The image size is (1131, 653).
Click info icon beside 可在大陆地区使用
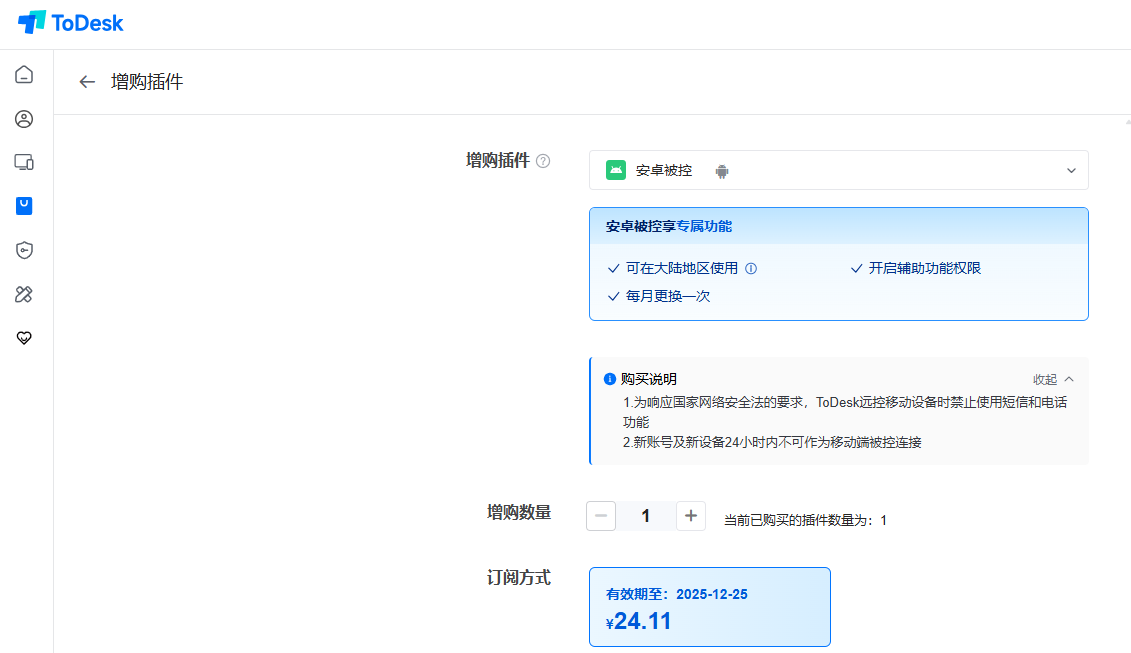pos(751,268)
